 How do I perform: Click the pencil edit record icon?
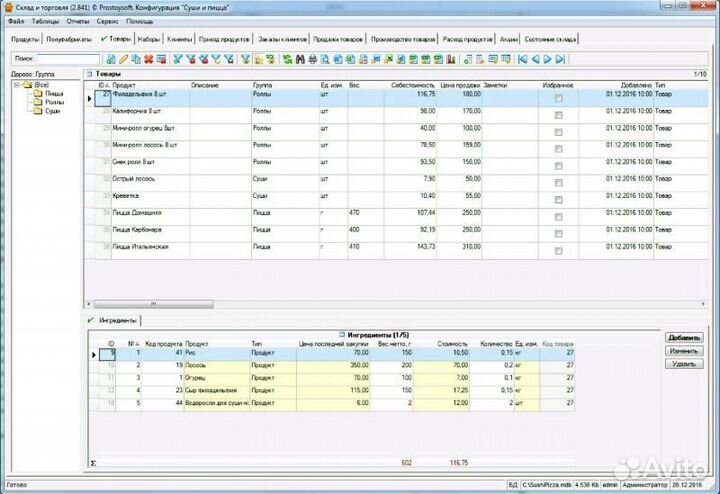point(123,60)
